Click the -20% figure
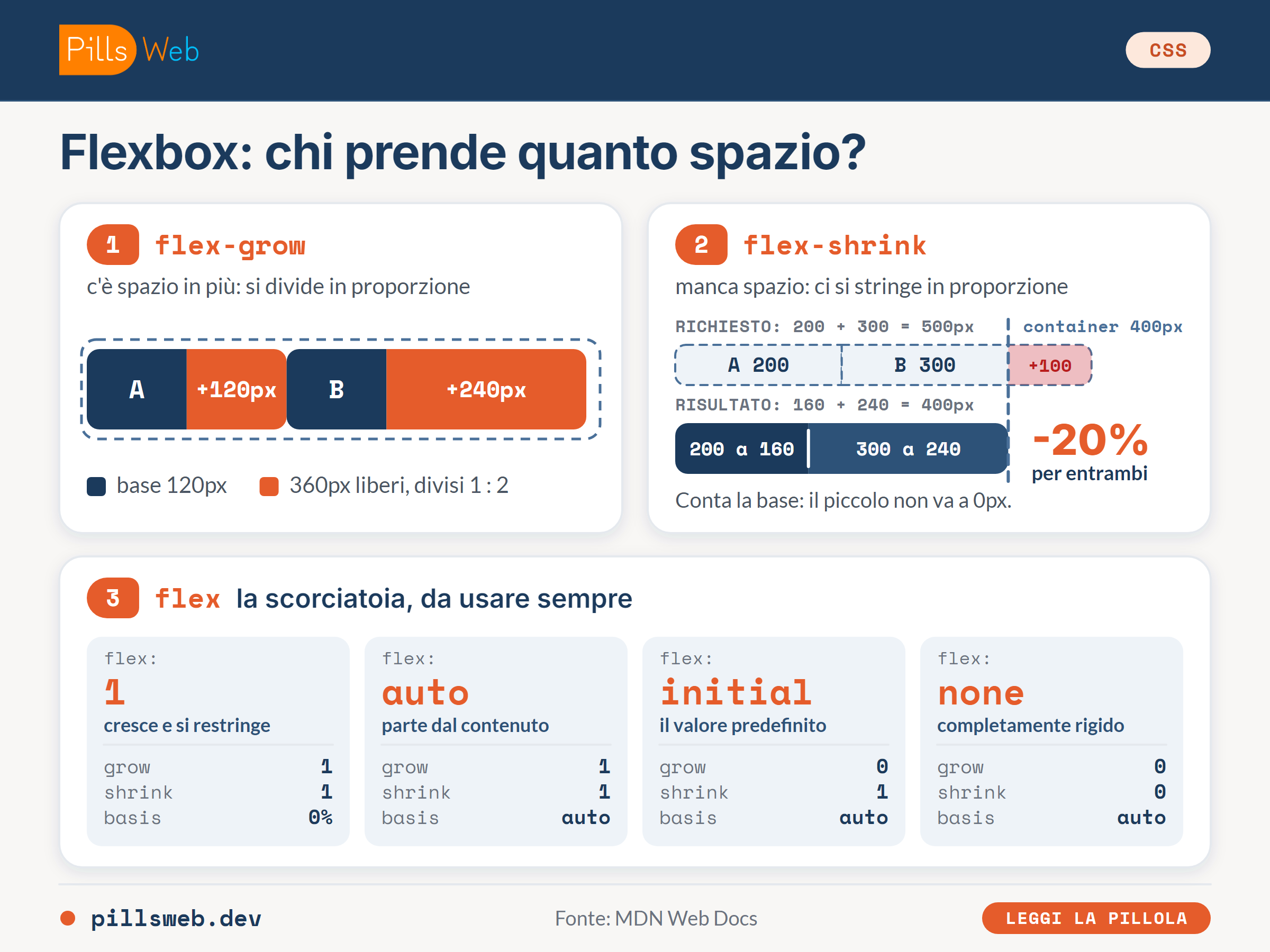 click(x=1090, y=440)
